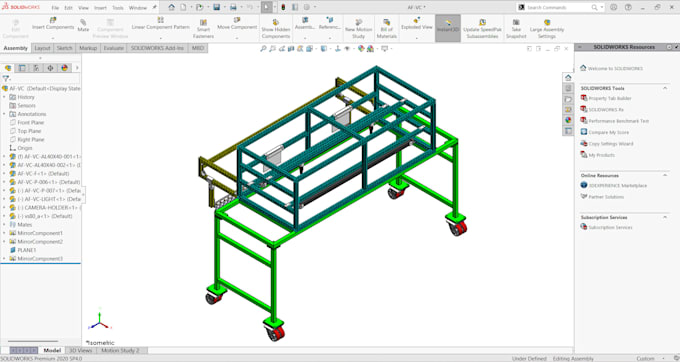Launch Smart Fasteners tool
This screenshot has width=680, height=362.
pos(203,29)
